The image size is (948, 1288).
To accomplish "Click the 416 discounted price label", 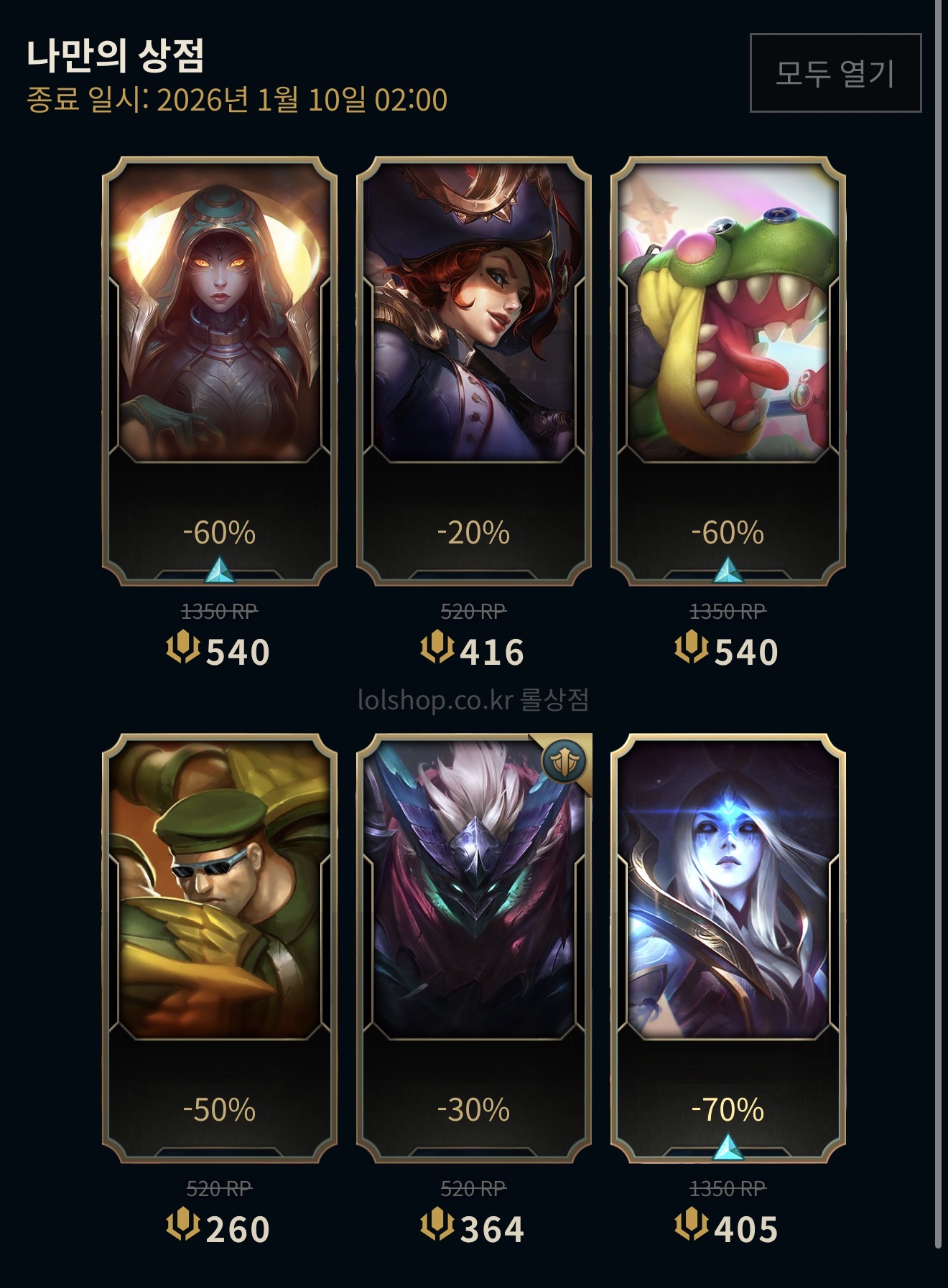I will [492, 652].
